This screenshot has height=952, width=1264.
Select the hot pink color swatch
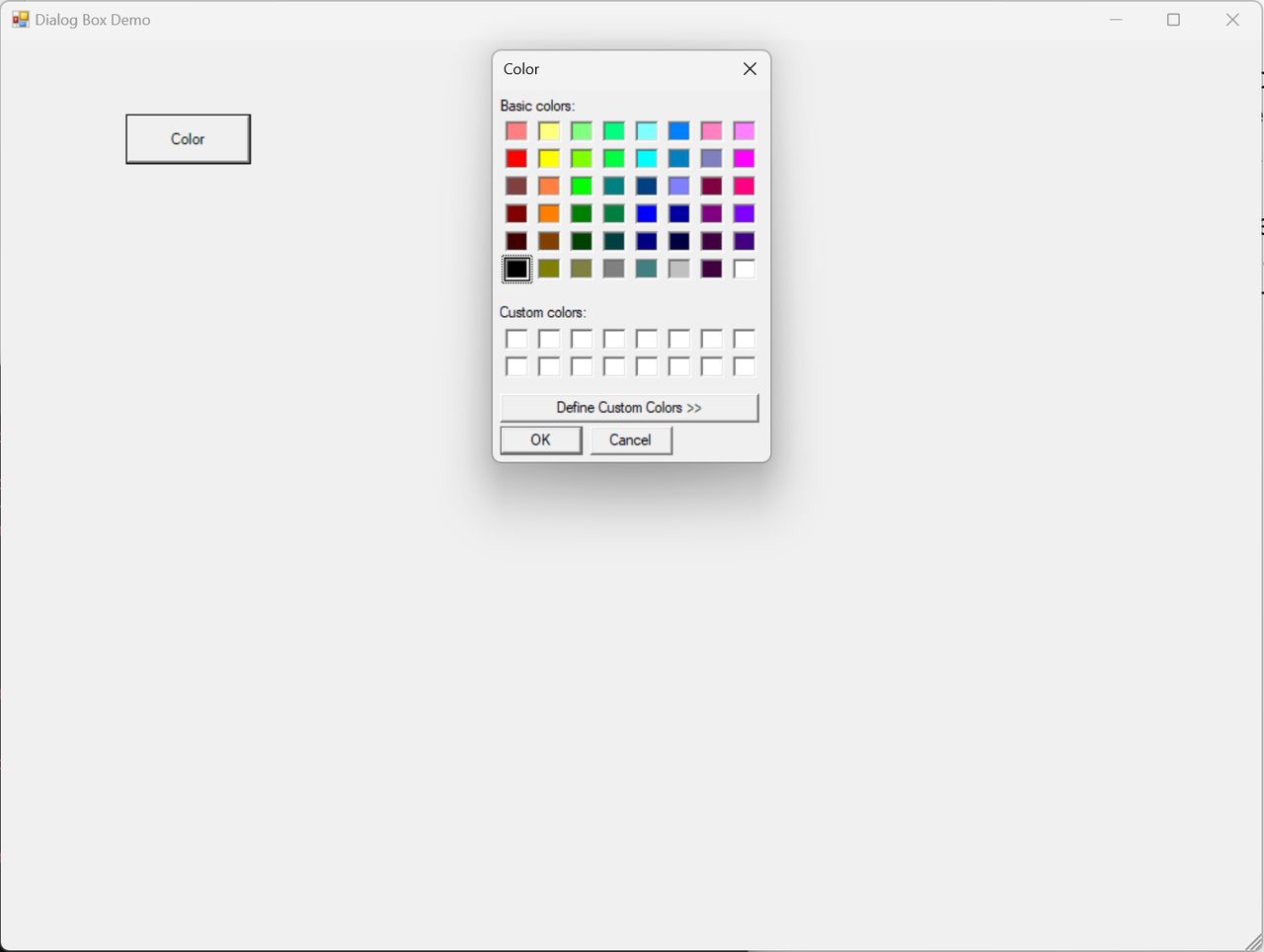[x=744, y=187]
